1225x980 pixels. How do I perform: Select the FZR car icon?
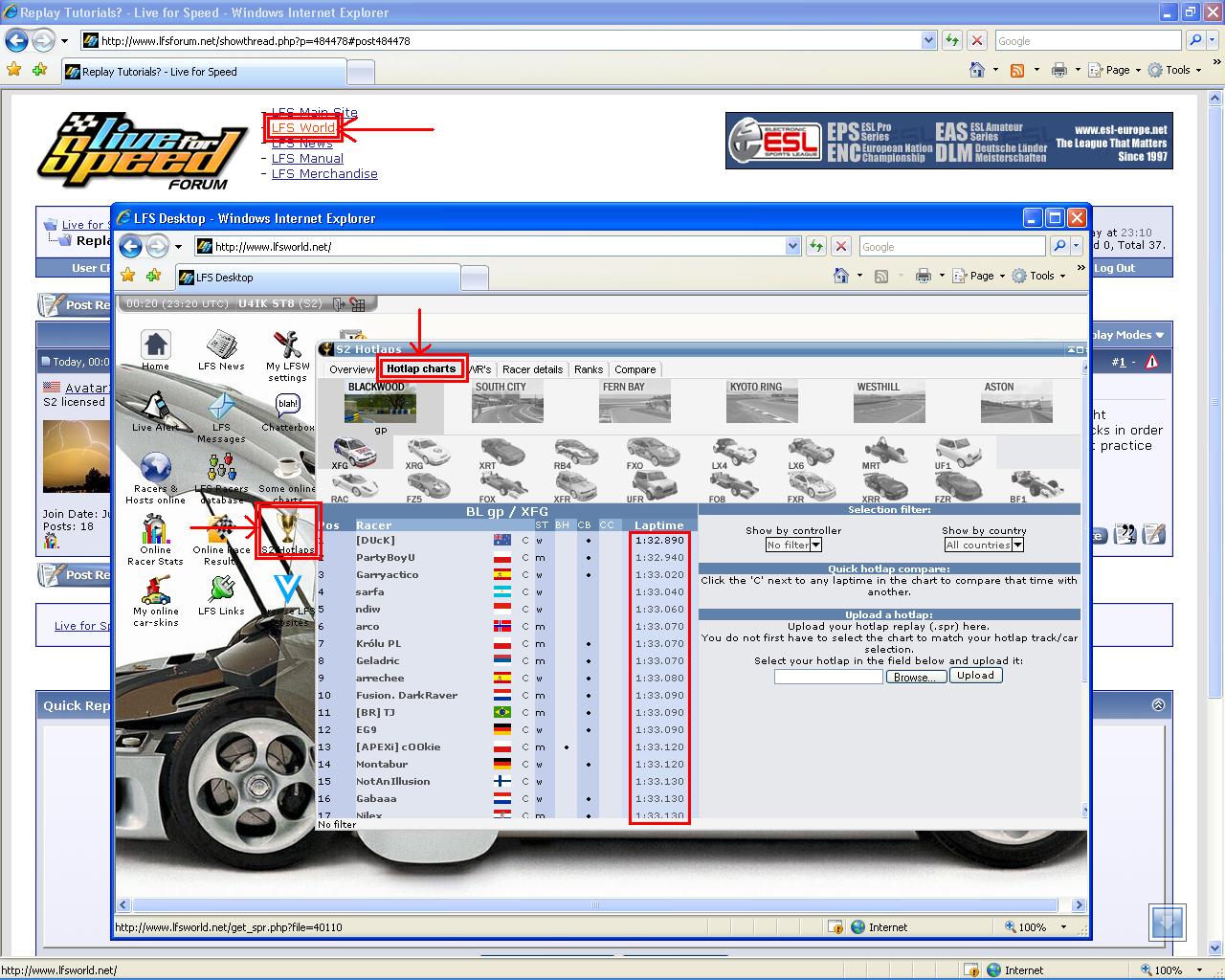pyautogui.click(x=957, y=486)
